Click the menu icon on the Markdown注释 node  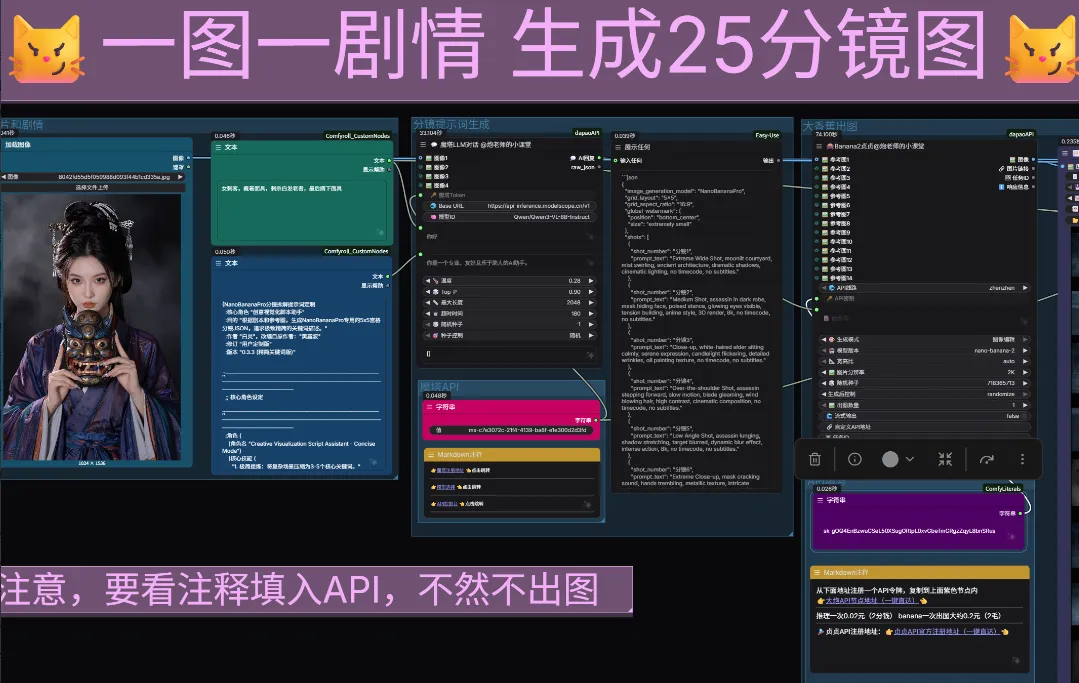tap(433, 455)
